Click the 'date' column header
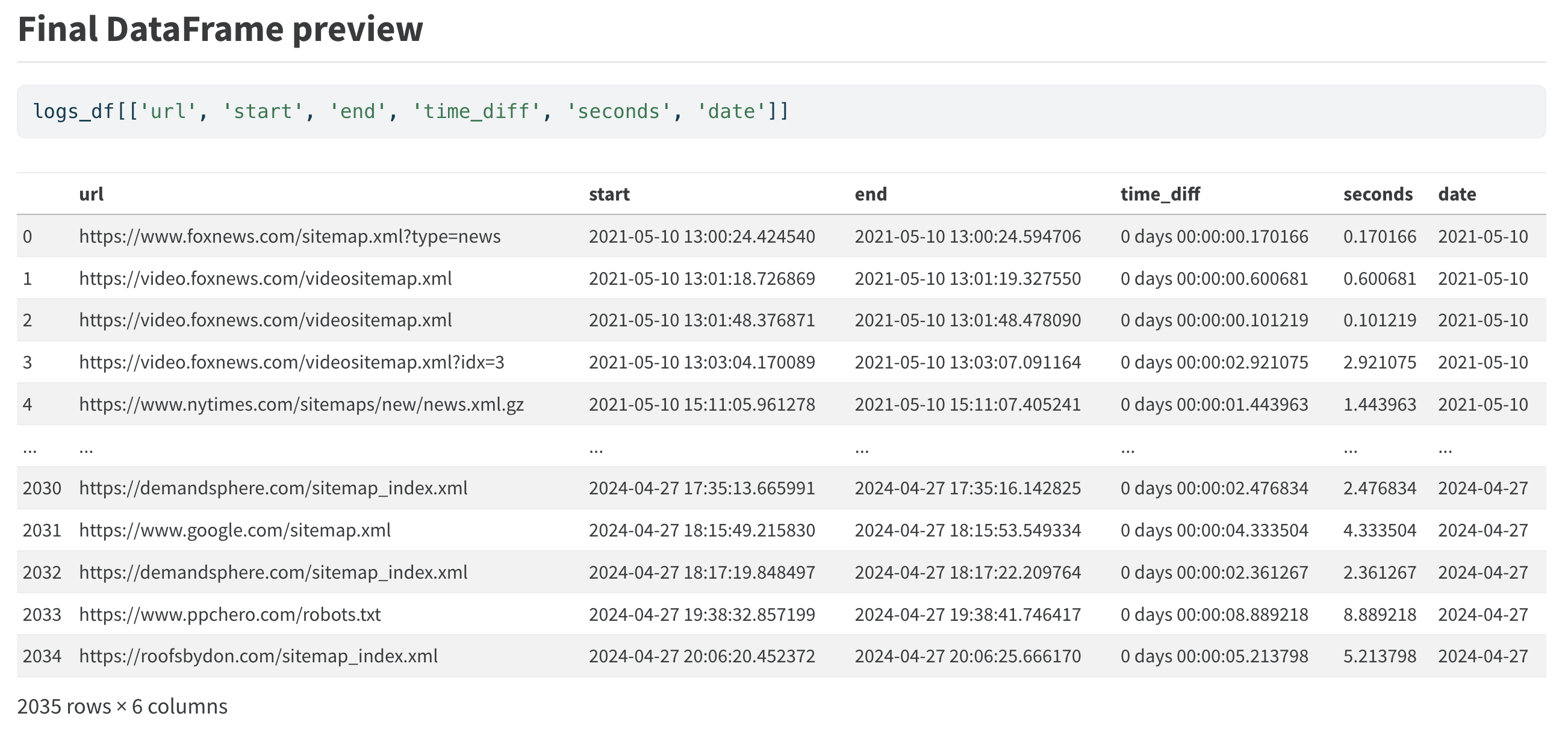 (x=1457, y=194)
